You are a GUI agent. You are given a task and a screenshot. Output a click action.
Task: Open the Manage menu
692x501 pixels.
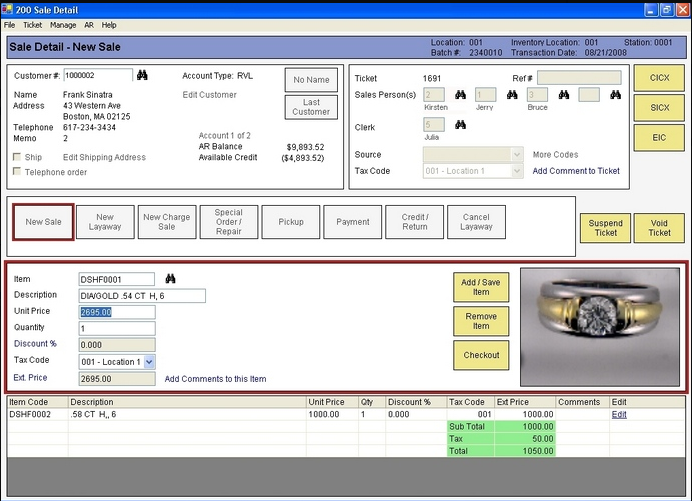[62, 24]
